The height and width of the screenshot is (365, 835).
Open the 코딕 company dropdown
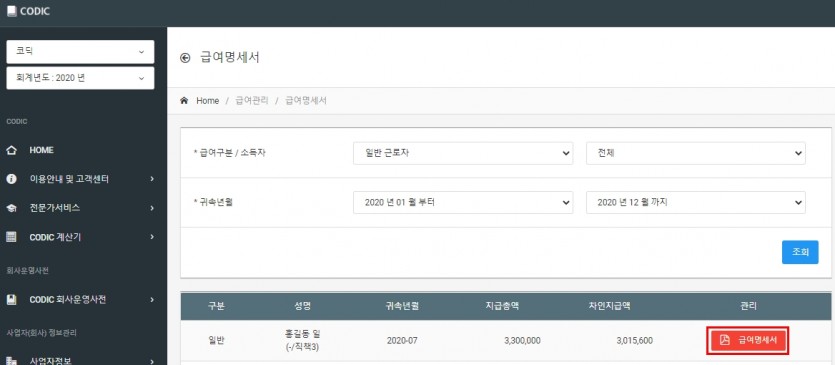click(x=80, y=52)
